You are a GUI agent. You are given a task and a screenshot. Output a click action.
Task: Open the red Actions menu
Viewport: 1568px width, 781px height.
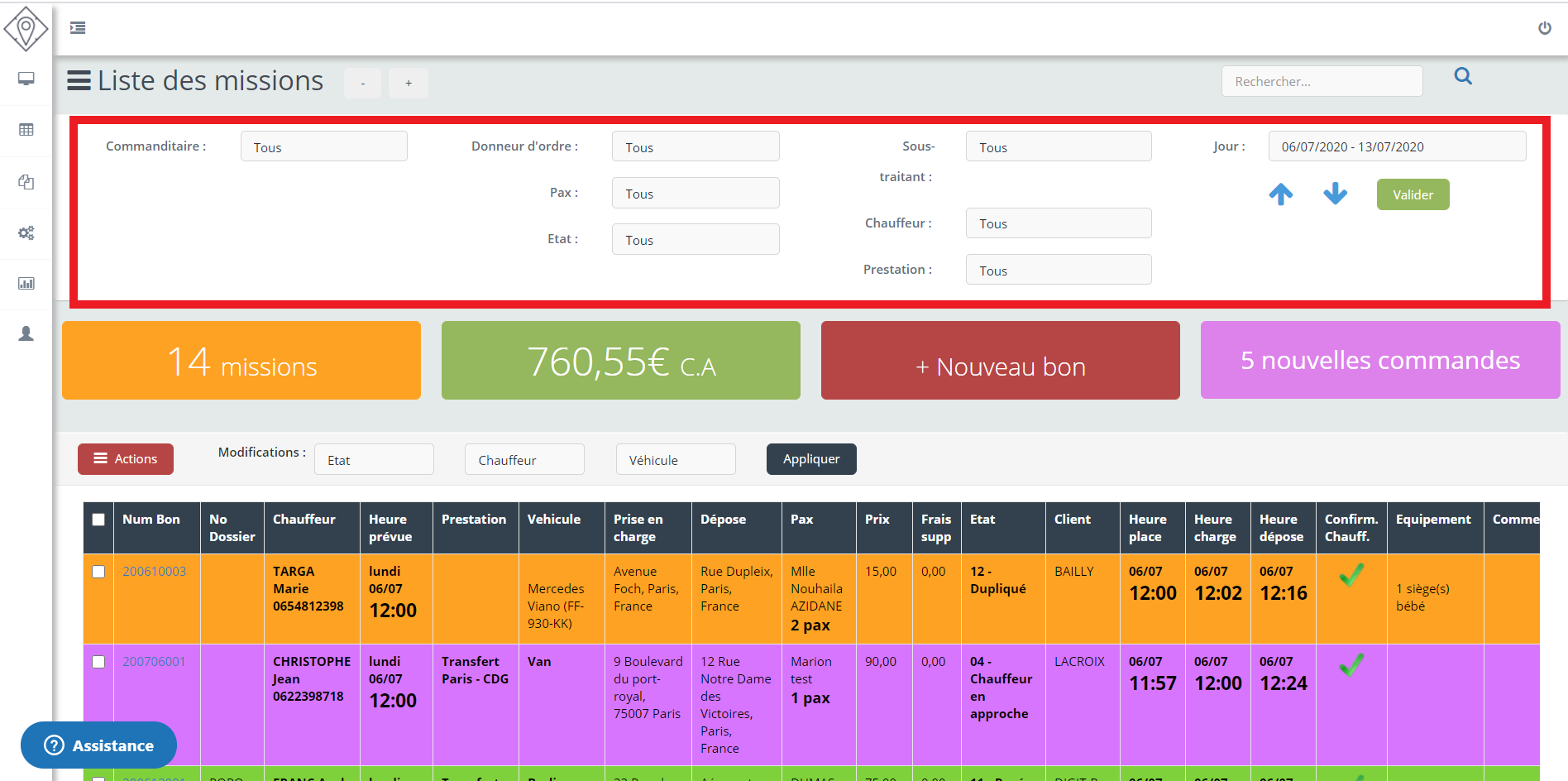point(126,459)
